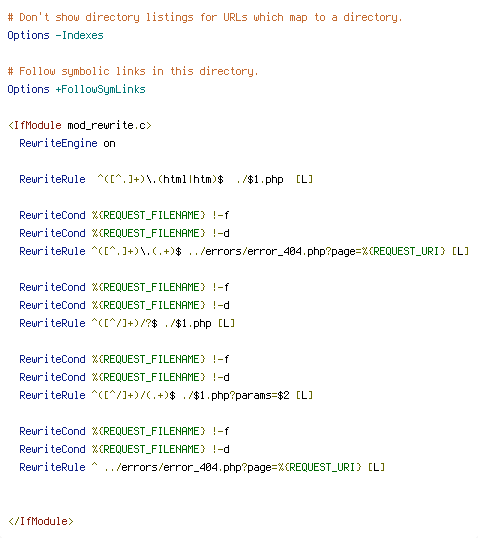Click the closing </IfModule> tag

pos(41,521)
